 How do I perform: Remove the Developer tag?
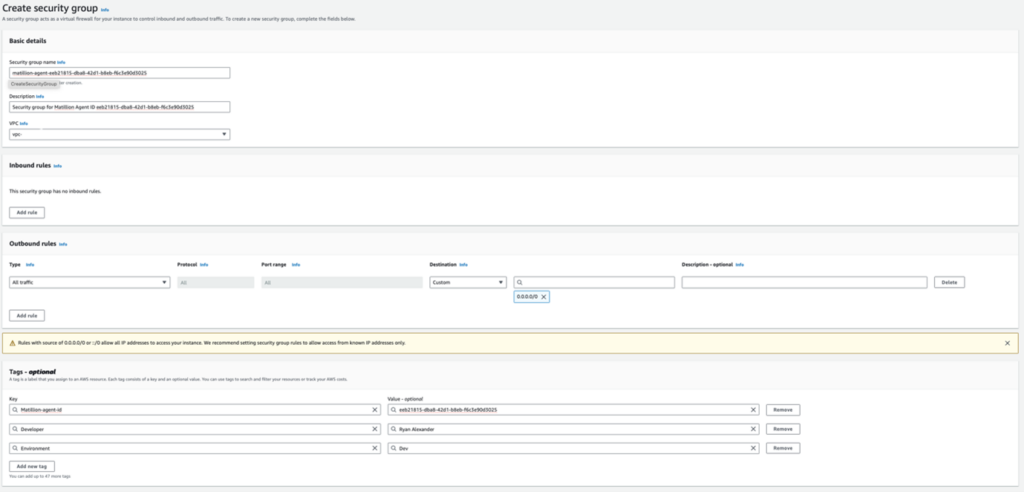point(783,429)
